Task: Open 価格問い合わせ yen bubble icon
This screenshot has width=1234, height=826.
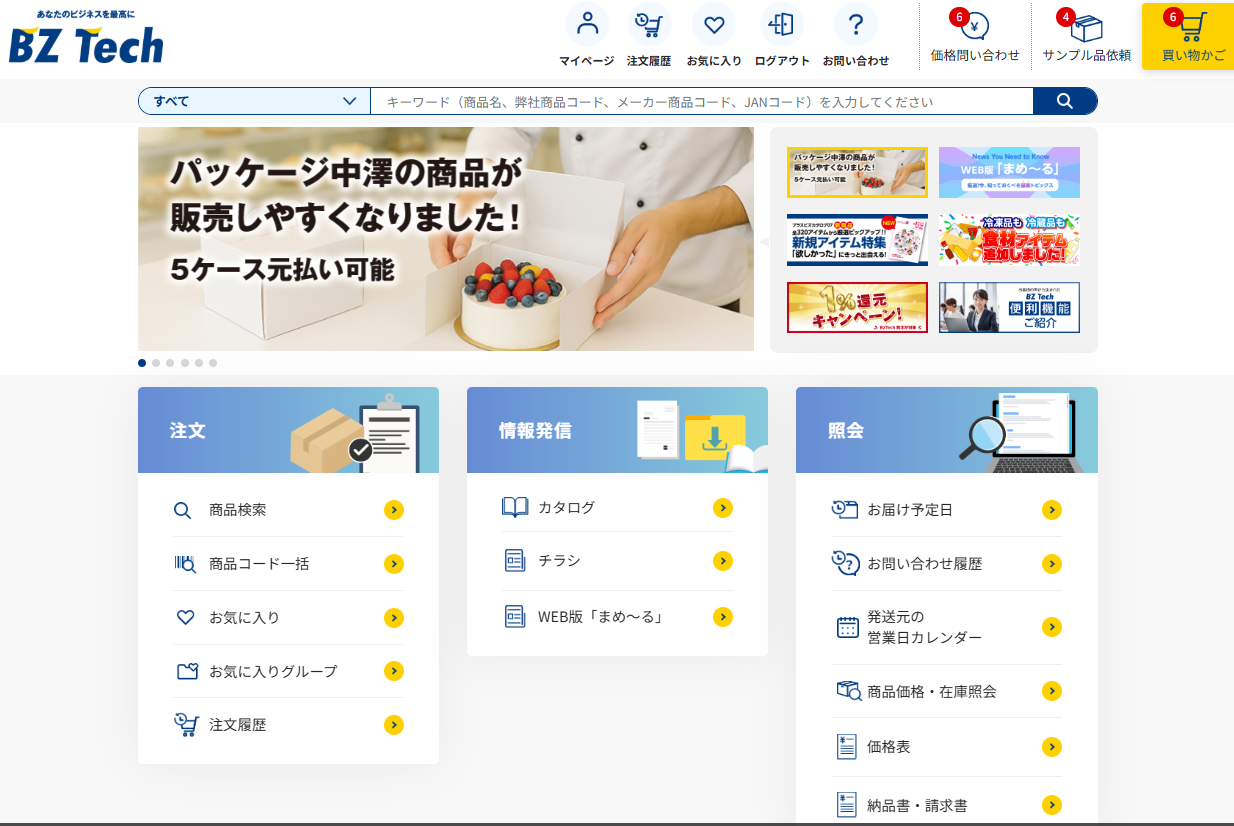Action: (x=974, y=27)
